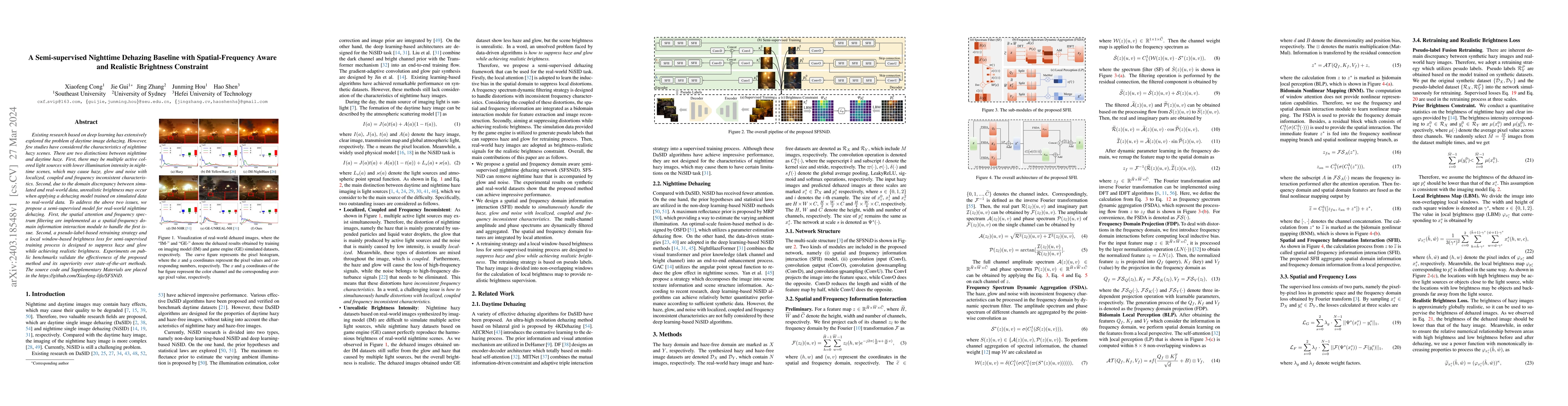Click the 2.1. Daytime Dehazing subheading
Viewport: 1568px width, 406px height.
500,304
